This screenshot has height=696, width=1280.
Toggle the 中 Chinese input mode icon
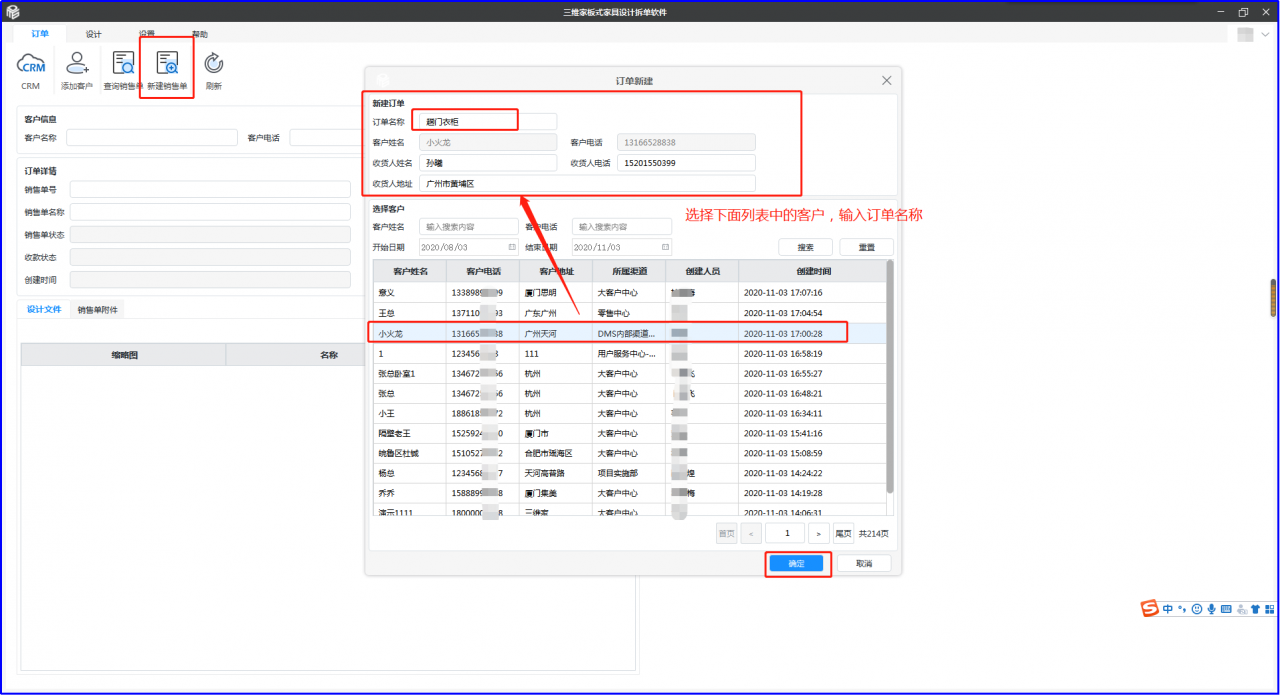[x=1168, y=608]
